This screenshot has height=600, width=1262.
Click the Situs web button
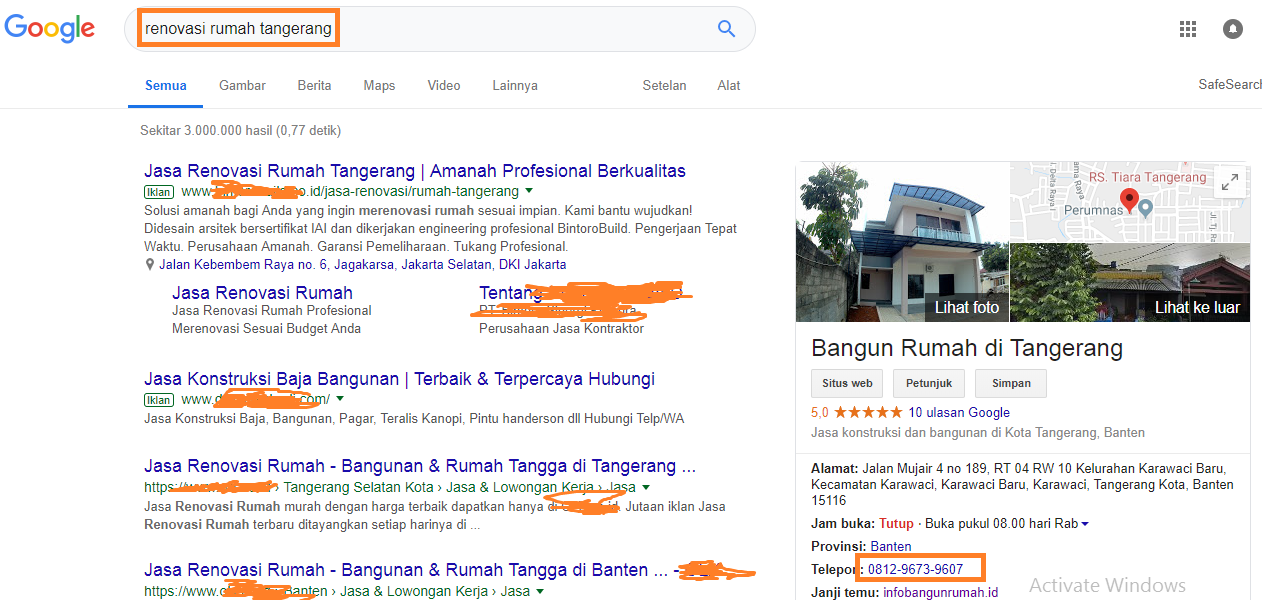[848, 383]
